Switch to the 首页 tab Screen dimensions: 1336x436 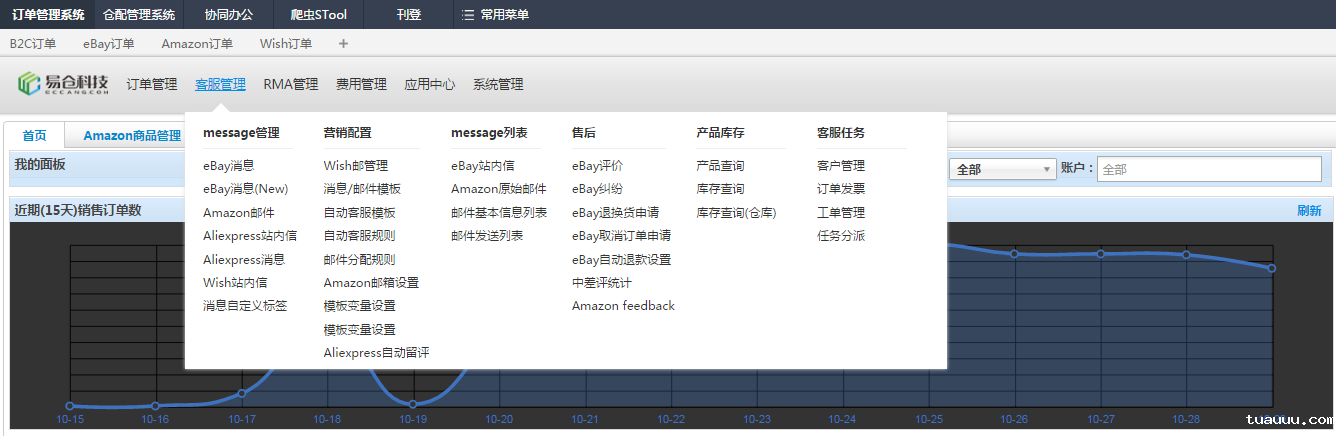(x=34, y=136)
